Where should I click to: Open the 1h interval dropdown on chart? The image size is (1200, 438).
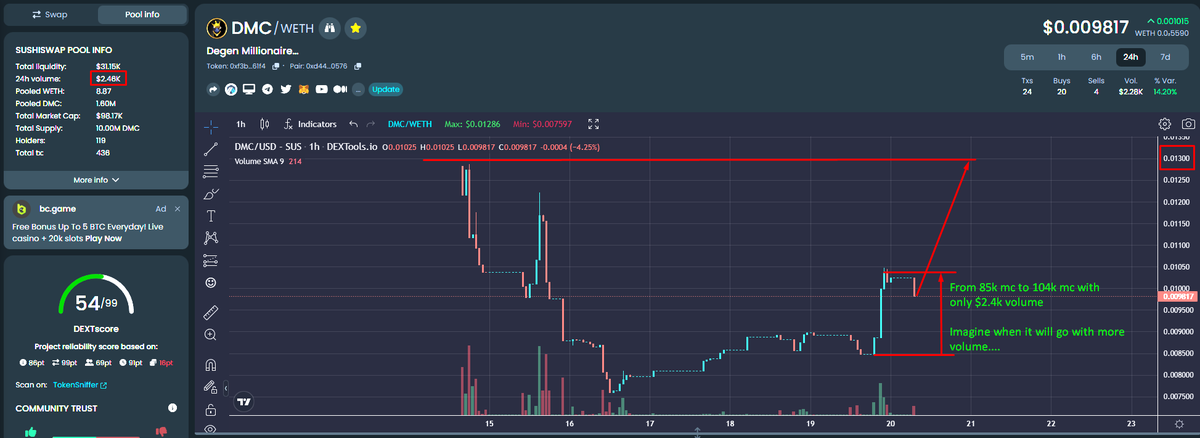[241, 124]
